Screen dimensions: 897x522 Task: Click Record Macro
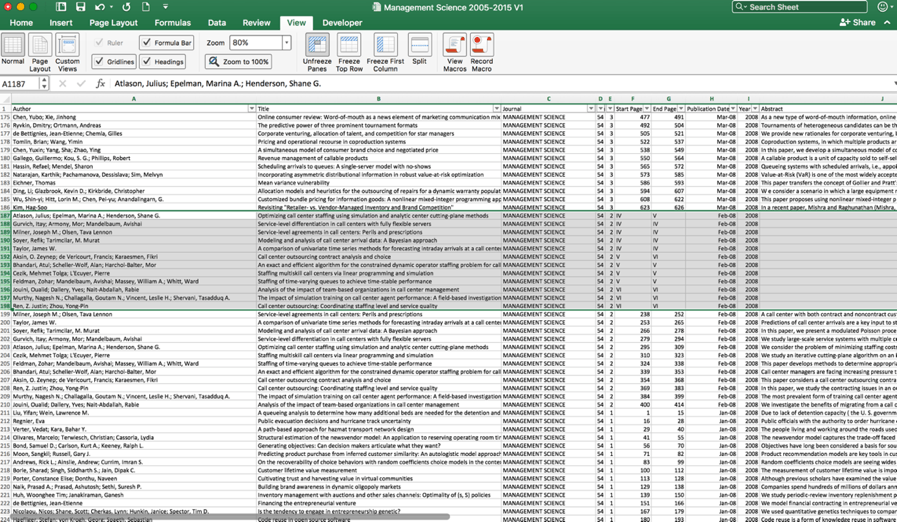[x=482, y=52]
